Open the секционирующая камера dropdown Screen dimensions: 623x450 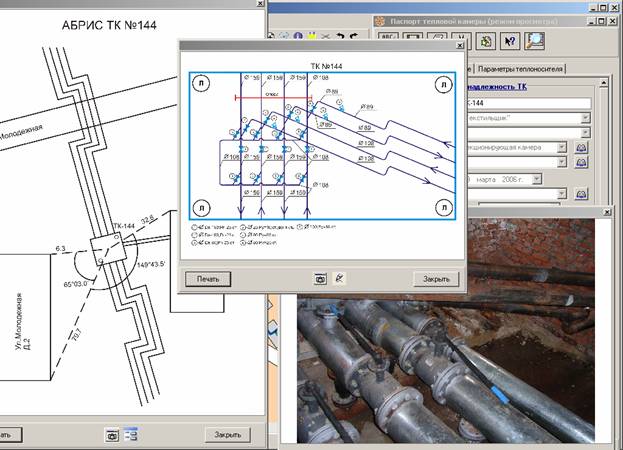[x=561, y=147]
